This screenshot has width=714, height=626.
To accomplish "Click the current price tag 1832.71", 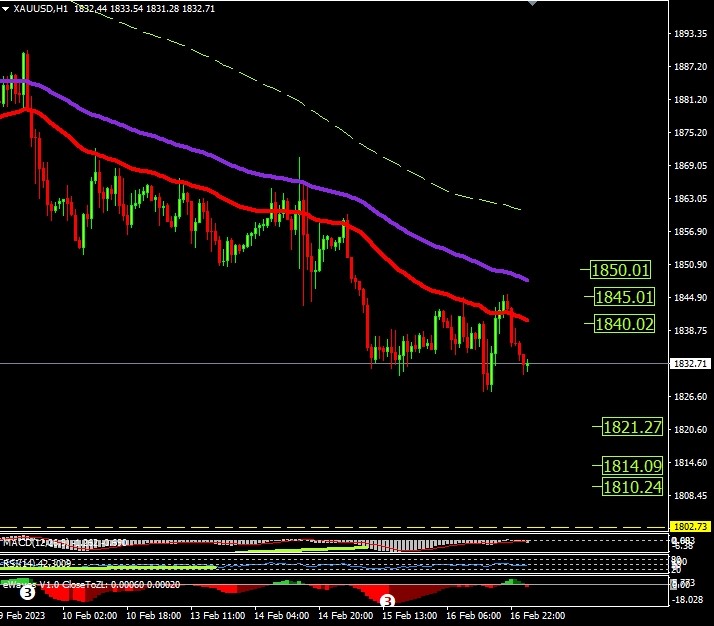I will click(x=688, y=363).
